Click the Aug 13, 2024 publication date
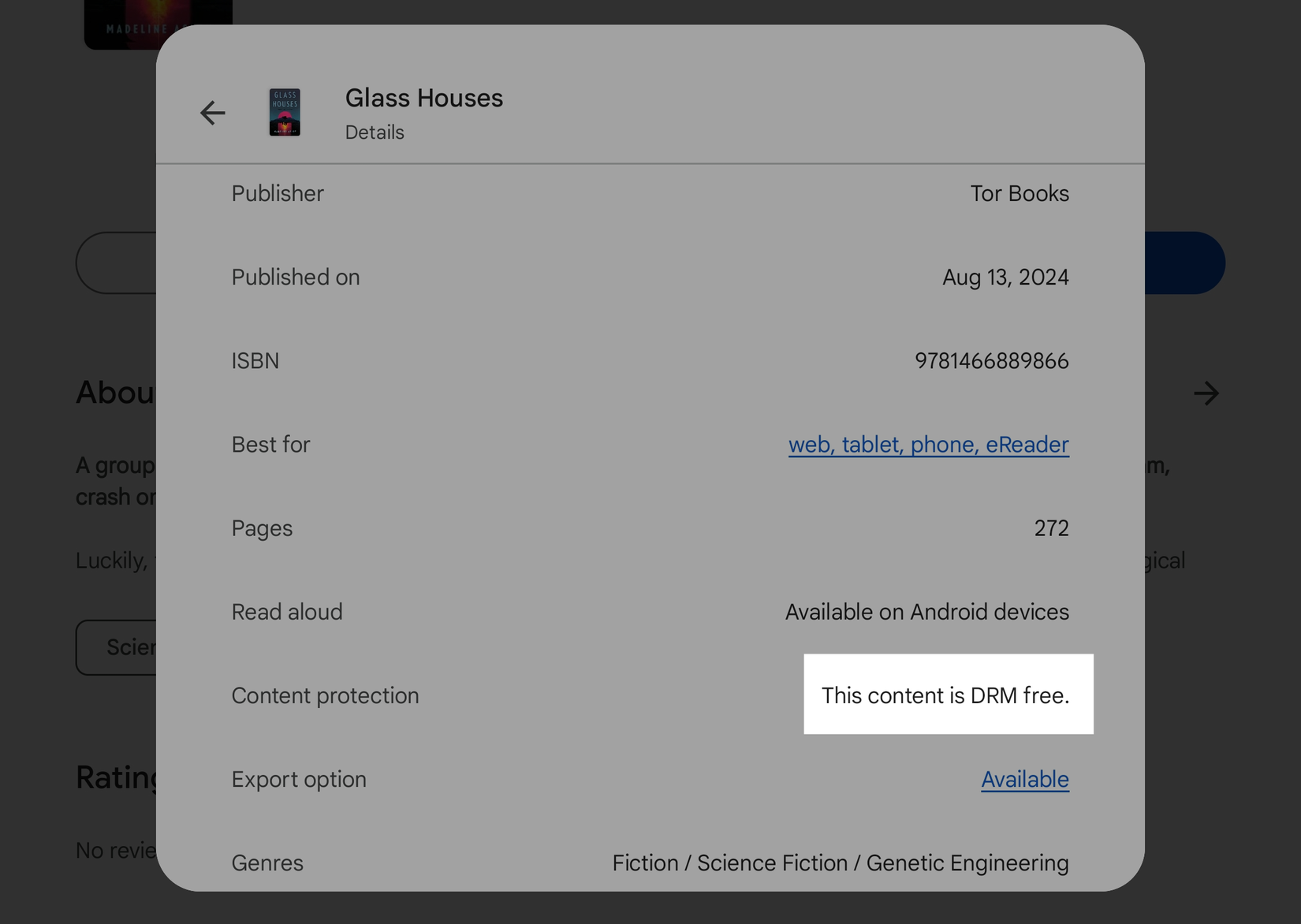This screenshot has width=1301, height=924. [x=1005, y=278]
